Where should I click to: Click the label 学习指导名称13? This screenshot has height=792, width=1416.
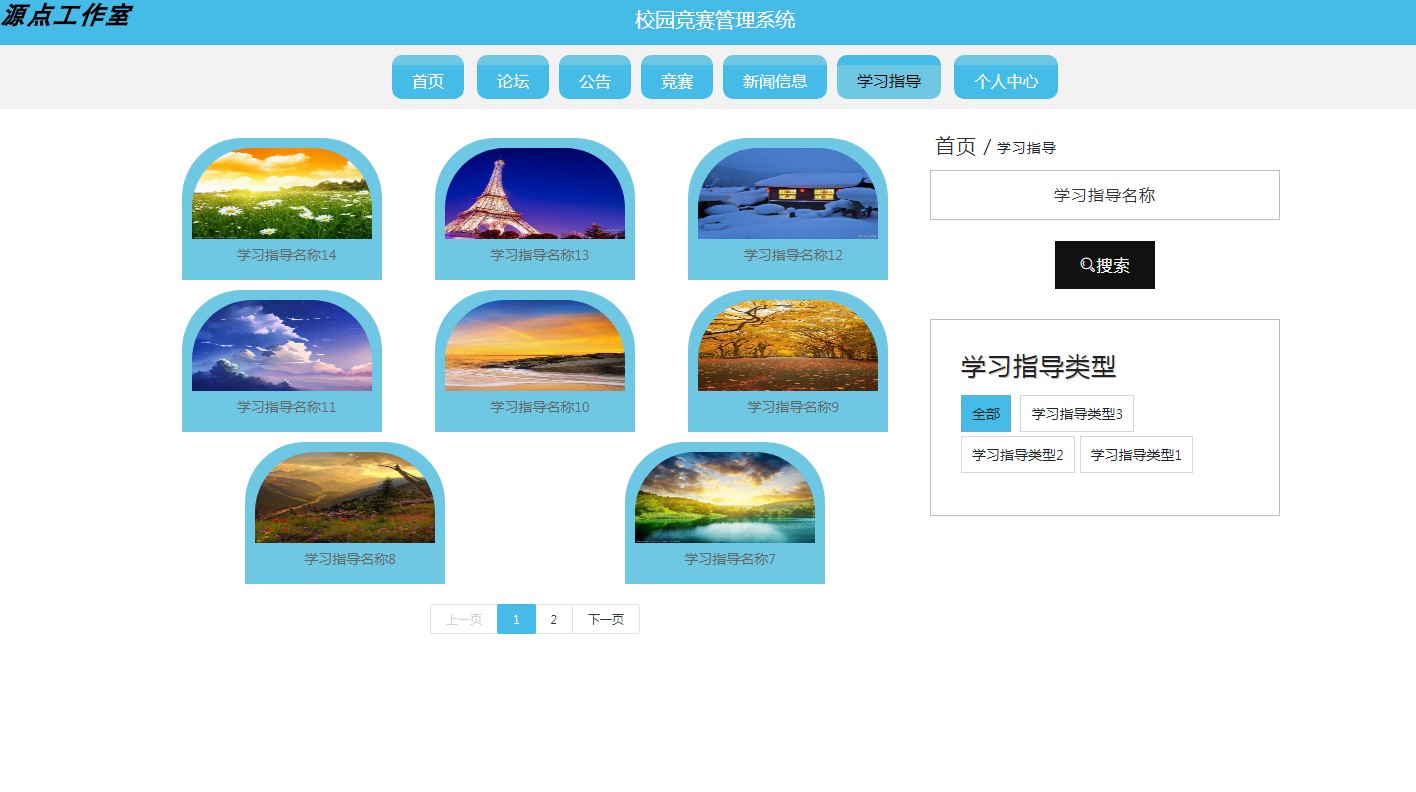click(x=540, y=255)
